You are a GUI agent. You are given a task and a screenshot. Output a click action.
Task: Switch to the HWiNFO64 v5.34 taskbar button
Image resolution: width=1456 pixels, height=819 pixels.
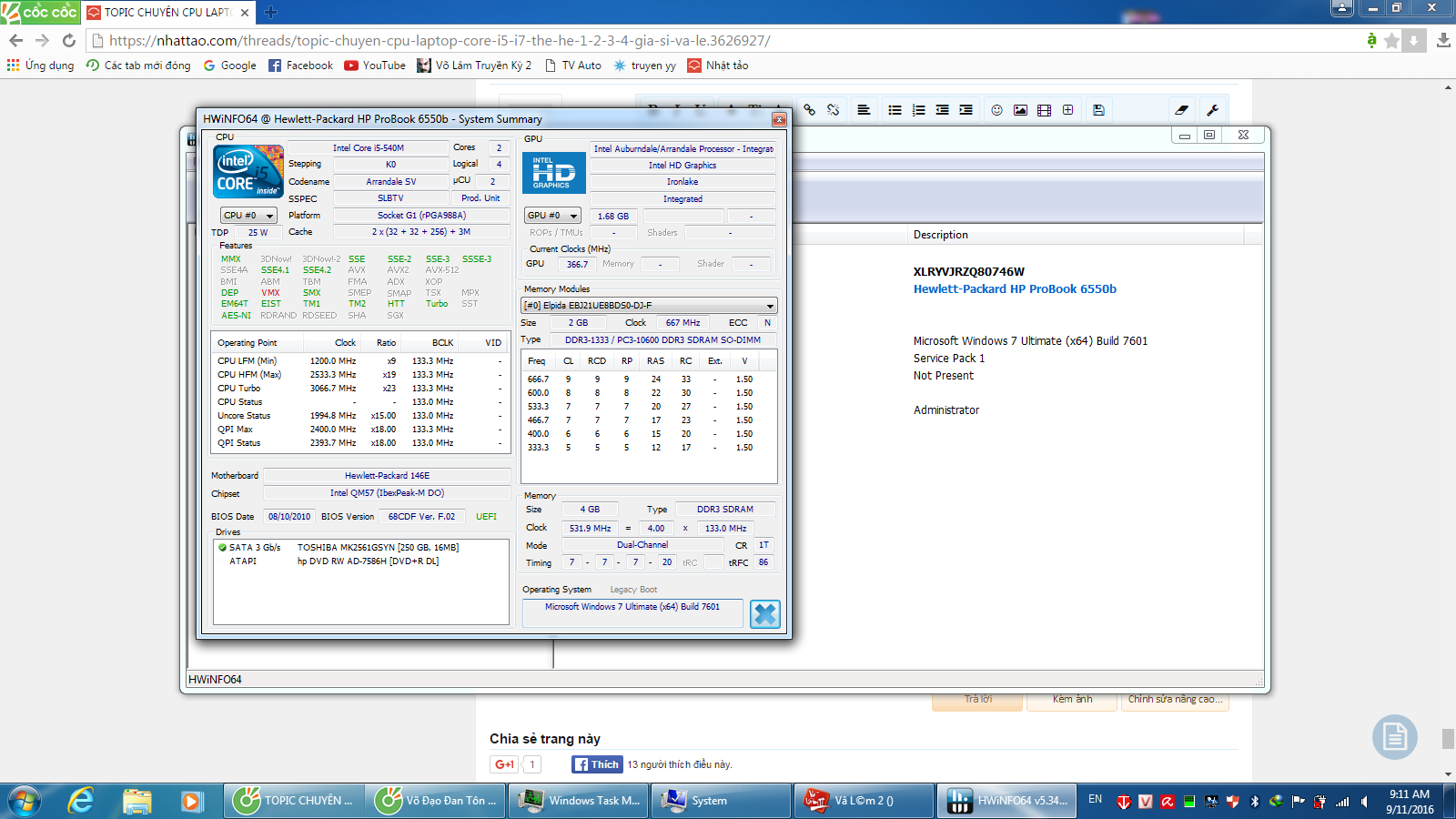[1006, 801]
